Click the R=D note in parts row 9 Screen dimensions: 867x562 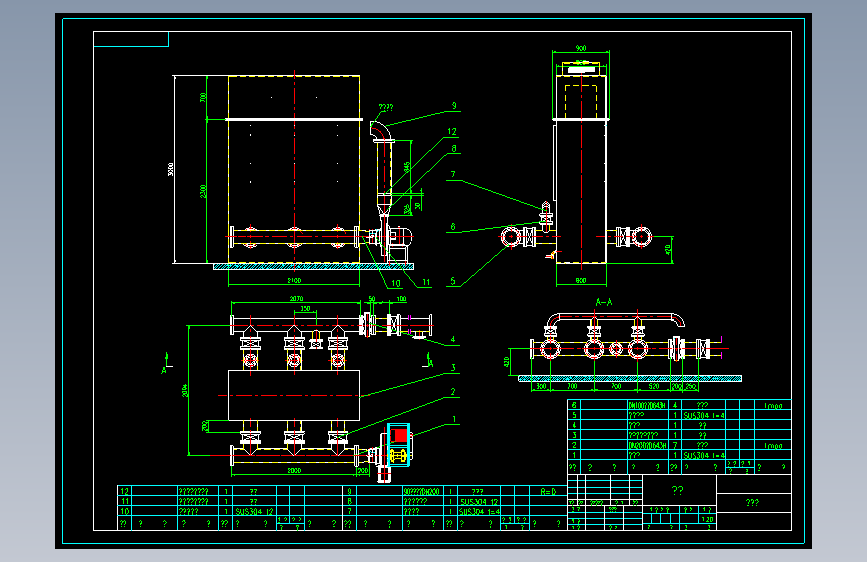point(548,491)
